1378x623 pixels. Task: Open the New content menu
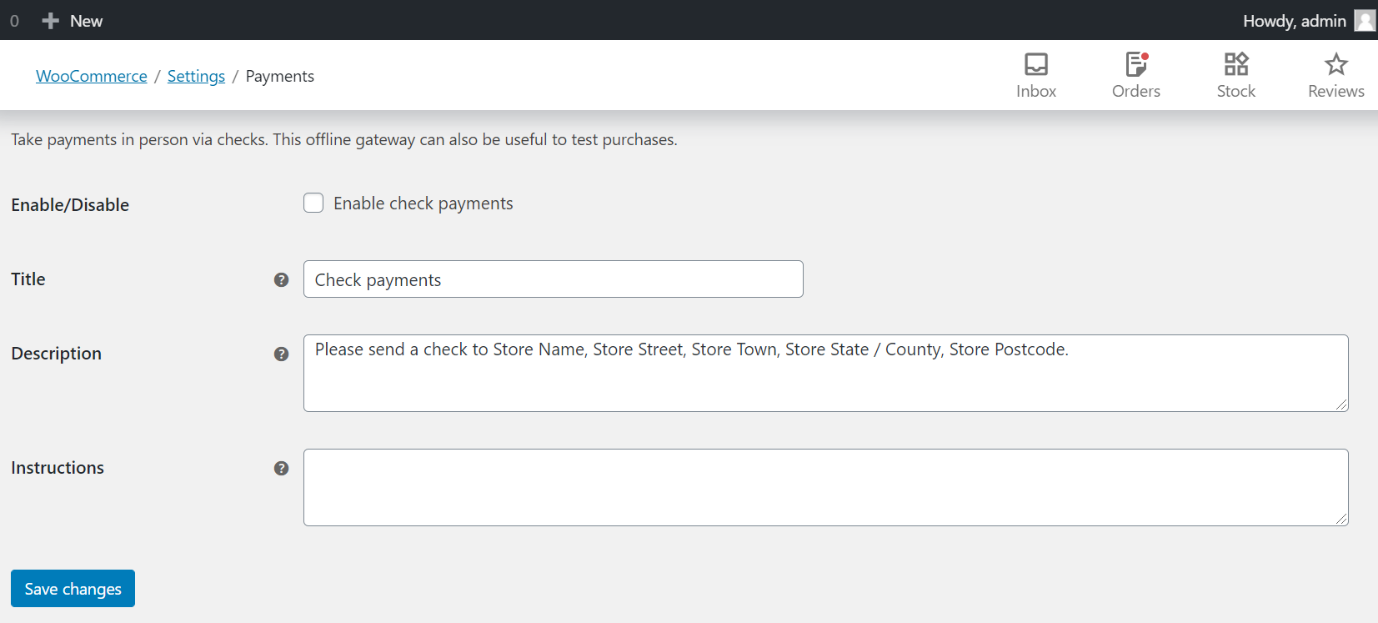click(x=73, y=21)
